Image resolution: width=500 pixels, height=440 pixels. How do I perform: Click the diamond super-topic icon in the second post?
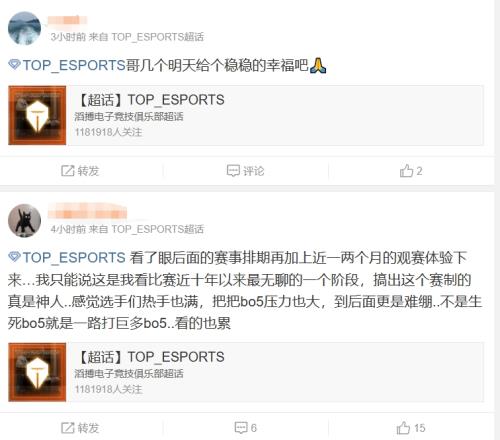pos(14,257)
